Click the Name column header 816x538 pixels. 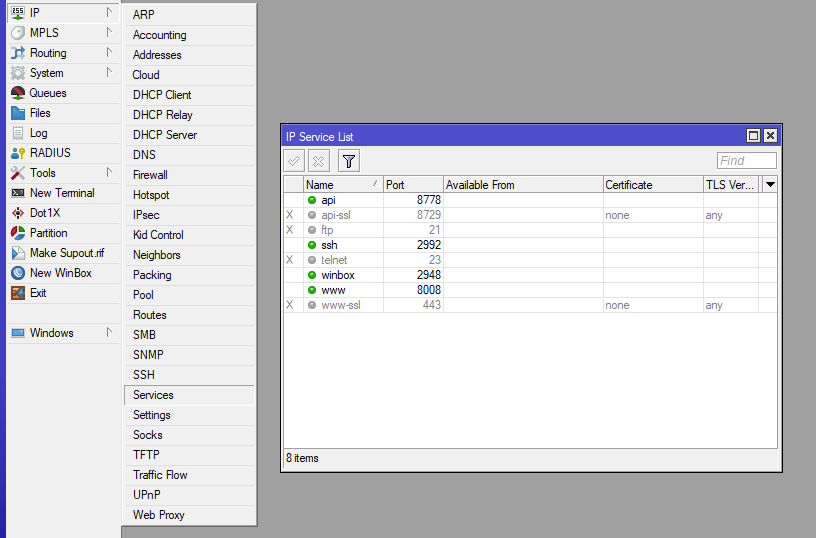[342, 185]
